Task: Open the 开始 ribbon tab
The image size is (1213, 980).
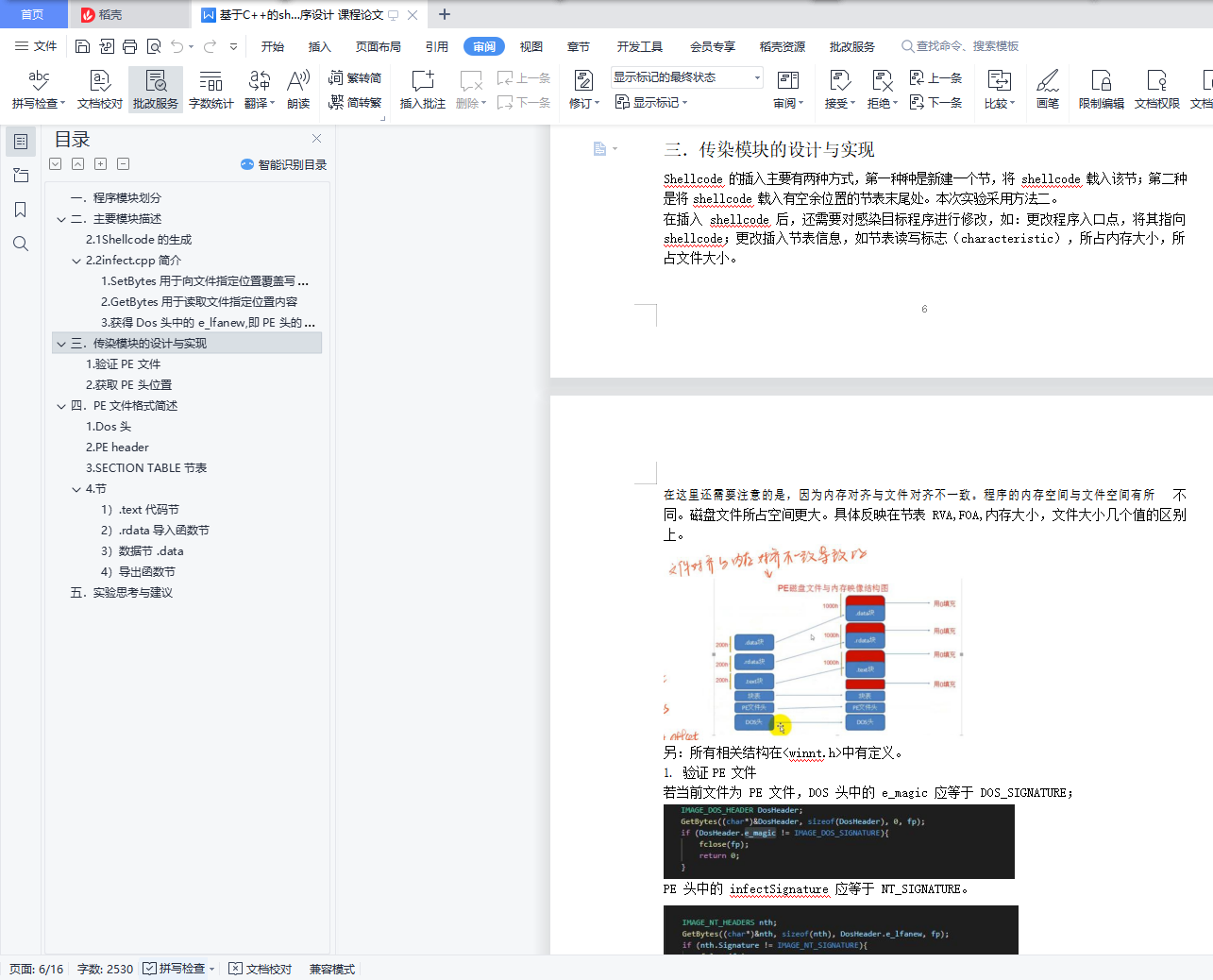Action: click(273, 46)
